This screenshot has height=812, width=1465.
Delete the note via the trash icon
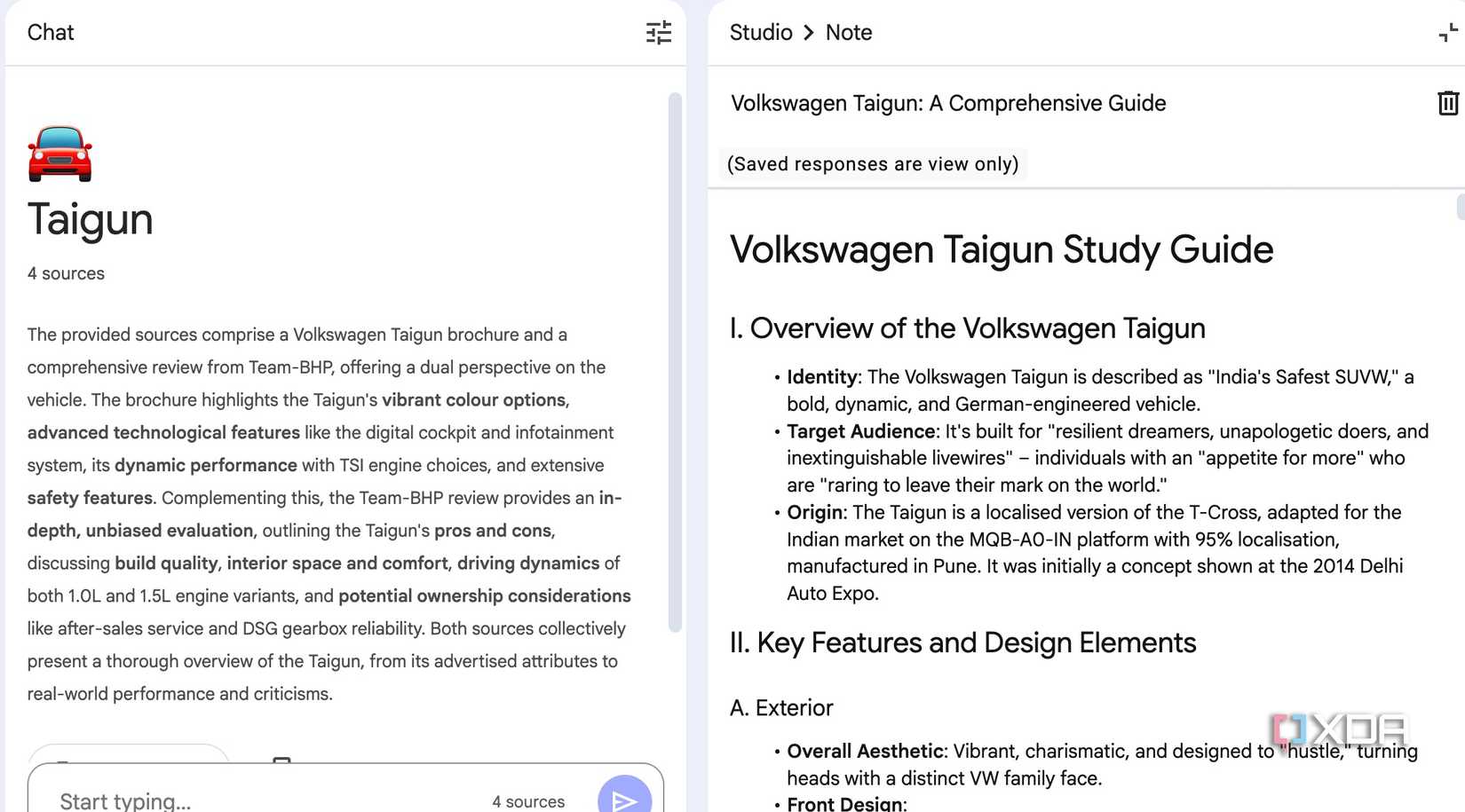(1448, 103)
